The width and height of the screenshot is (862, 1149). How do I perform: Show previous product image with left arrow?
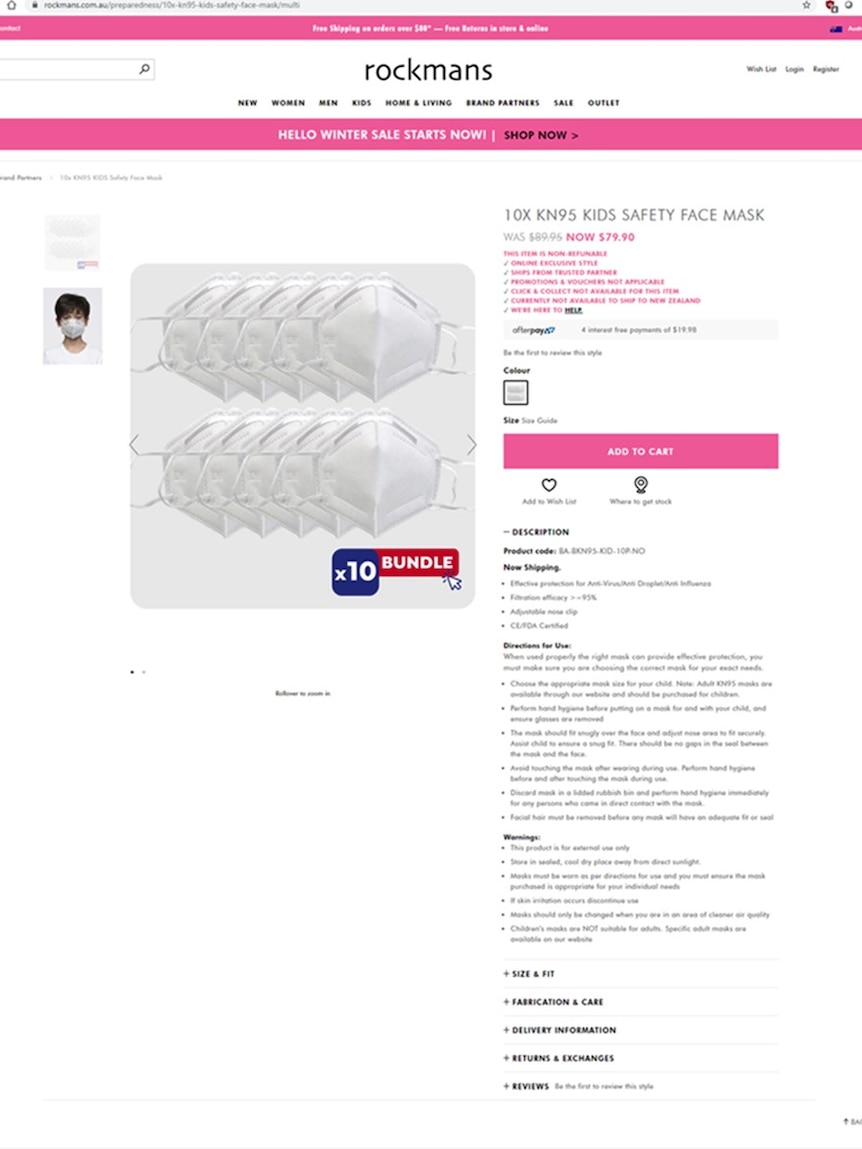pyautogui.click(x=133, y=445)
